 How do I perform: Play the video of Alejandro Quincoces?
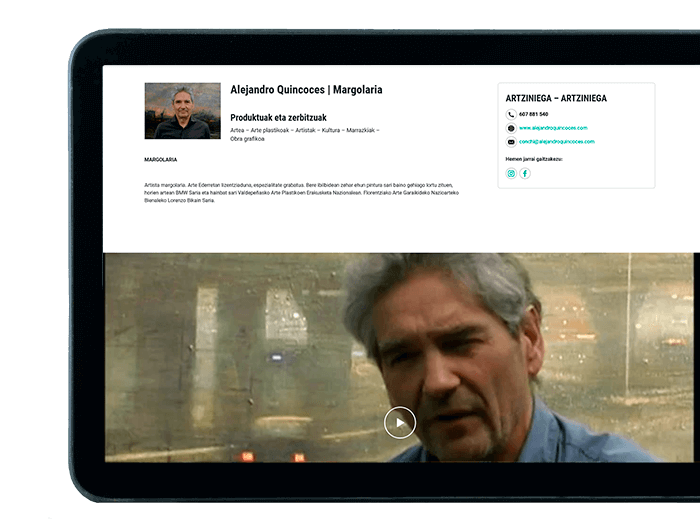[x=399, y=423]
